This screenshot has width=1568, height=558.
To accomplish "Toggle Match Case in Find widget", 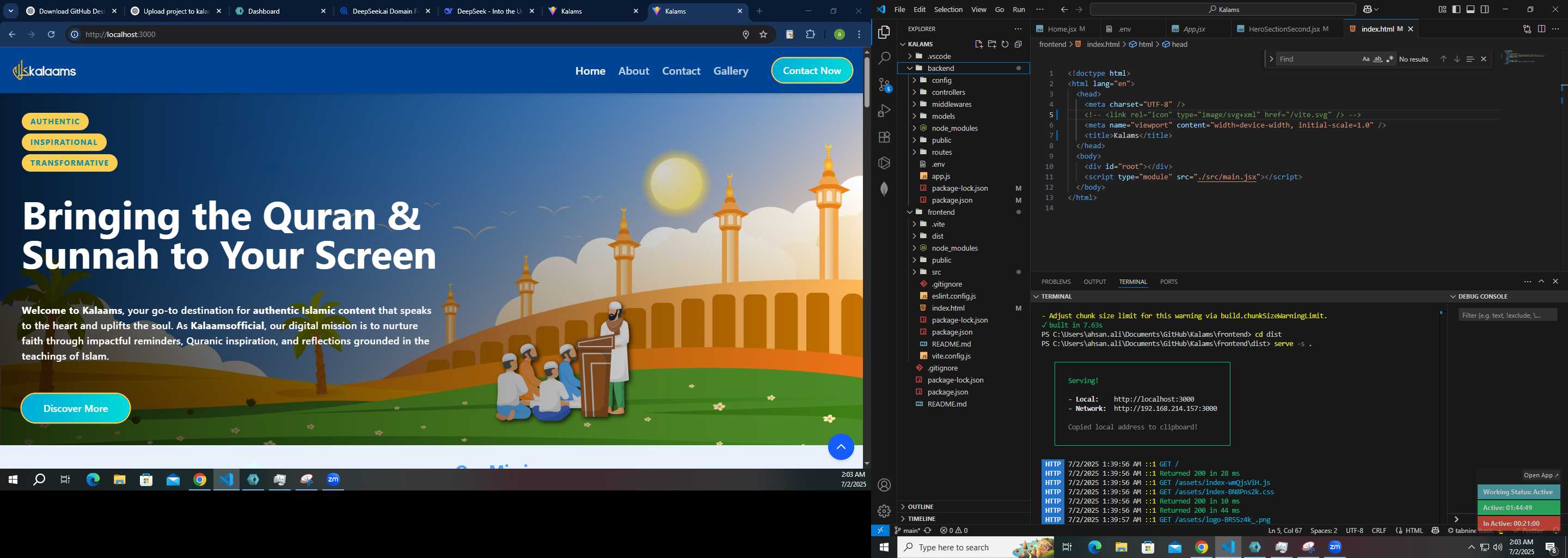I will [x=1365, y=59].
